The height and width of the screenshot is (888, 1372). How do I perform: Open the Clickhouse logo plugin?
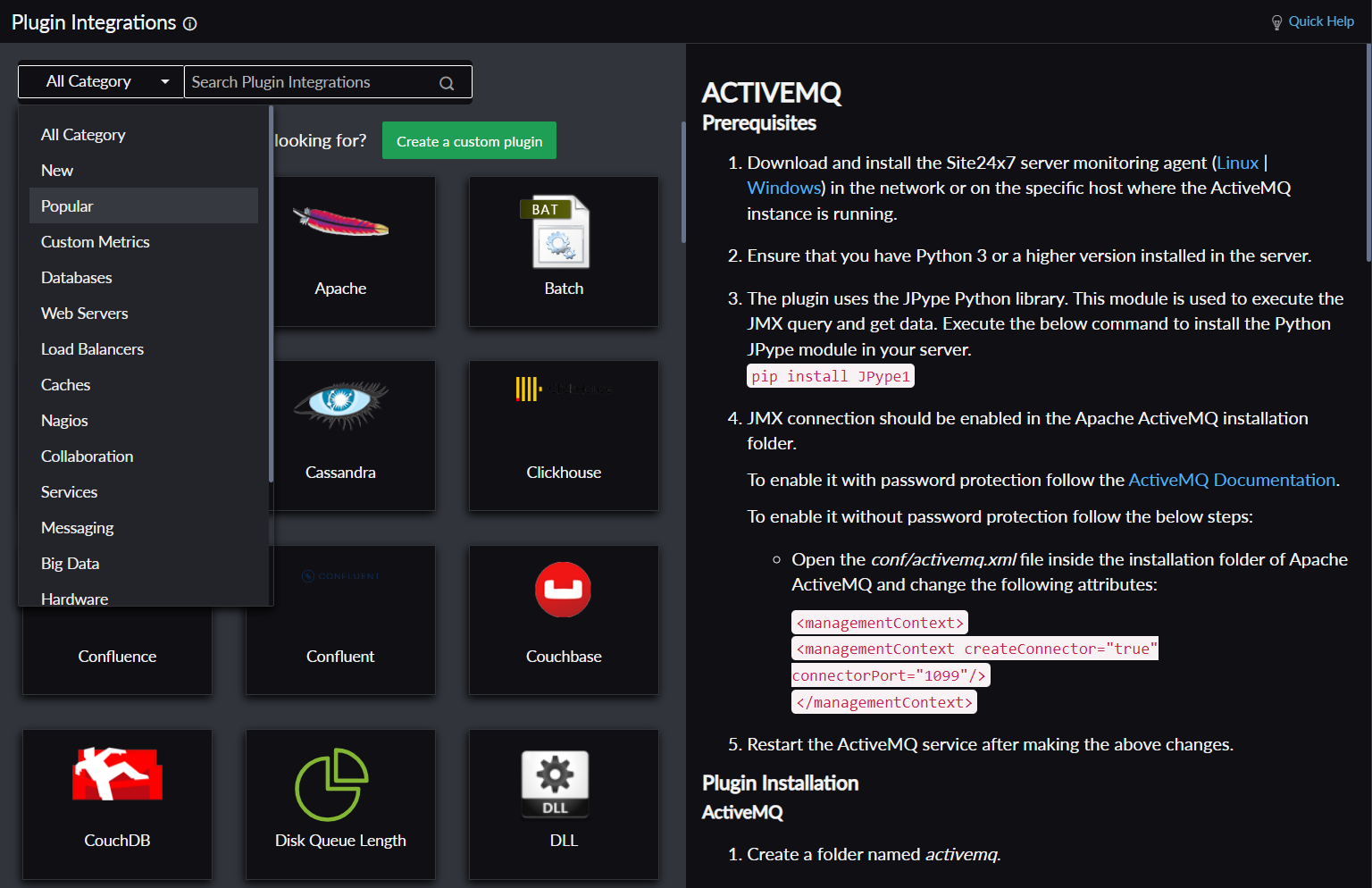pos(564,389)
